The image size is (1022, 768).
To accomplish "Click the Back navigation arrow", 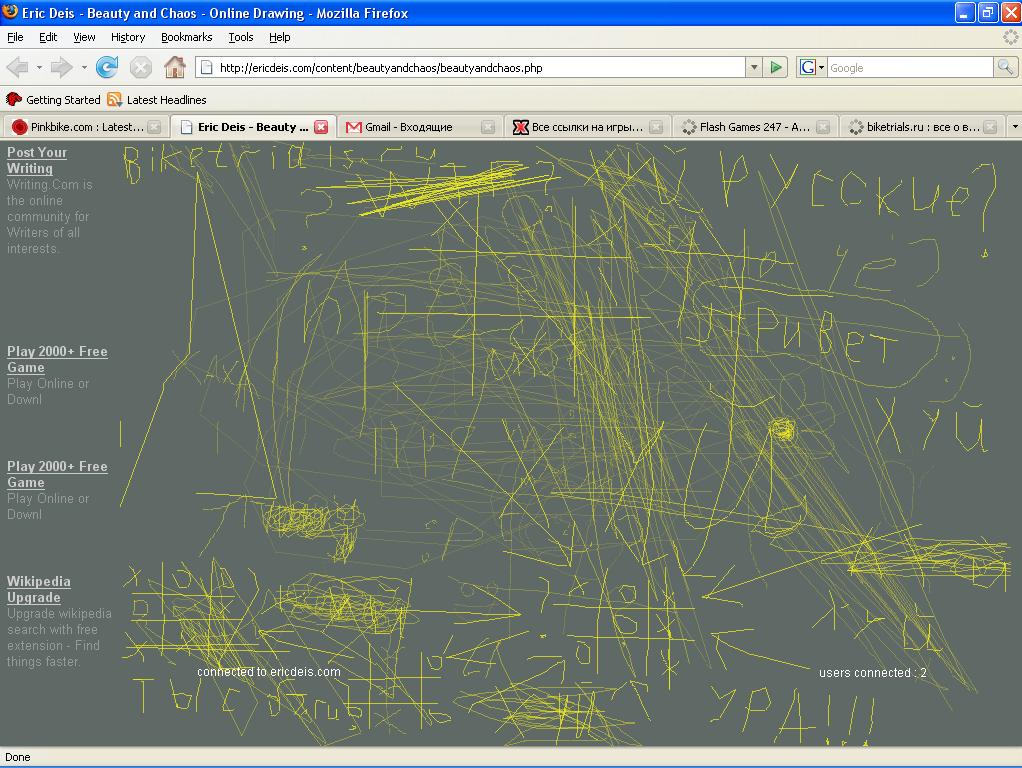I will point(17,67).
